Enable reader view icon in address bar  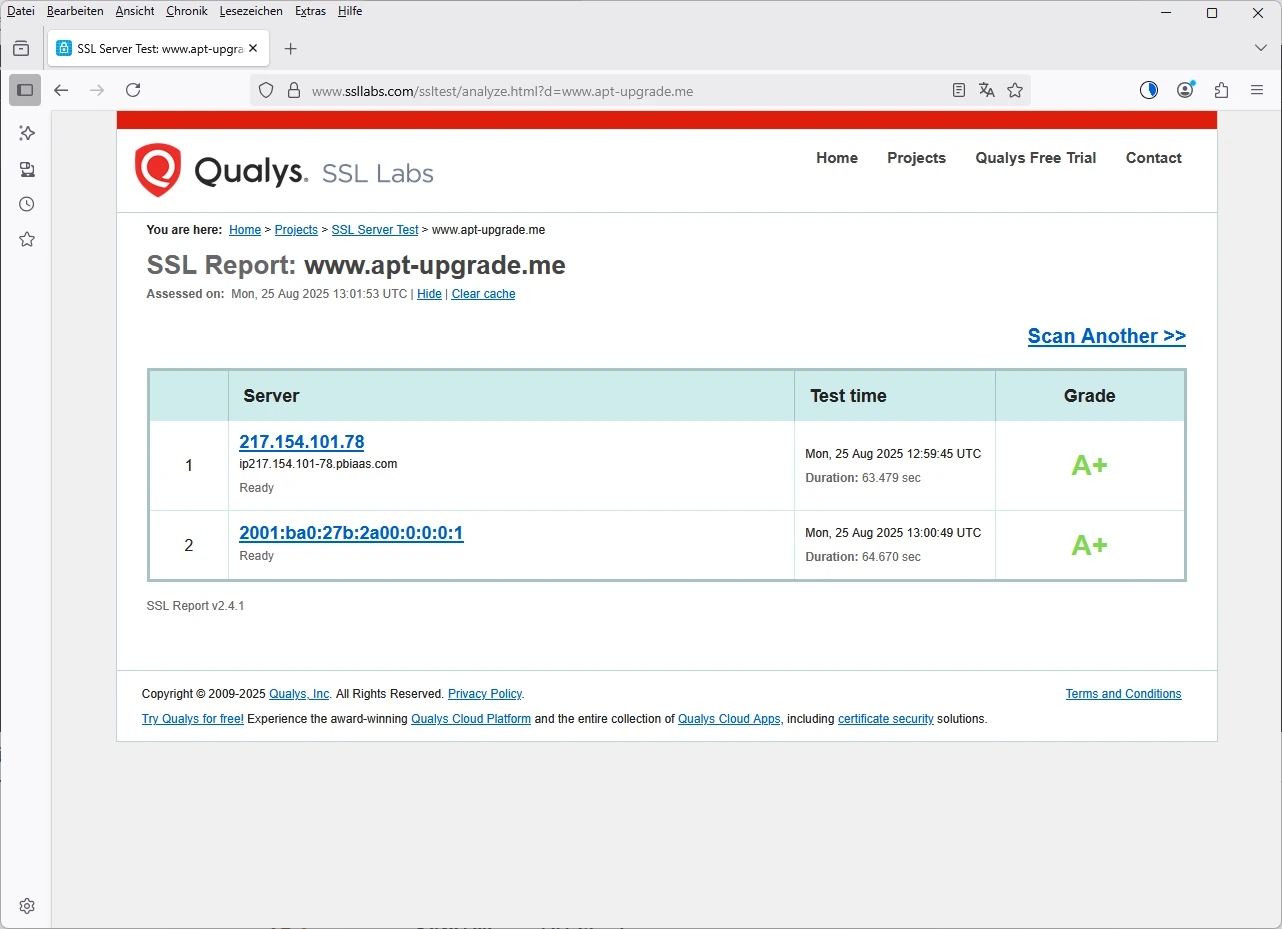[x=959, y=90]
